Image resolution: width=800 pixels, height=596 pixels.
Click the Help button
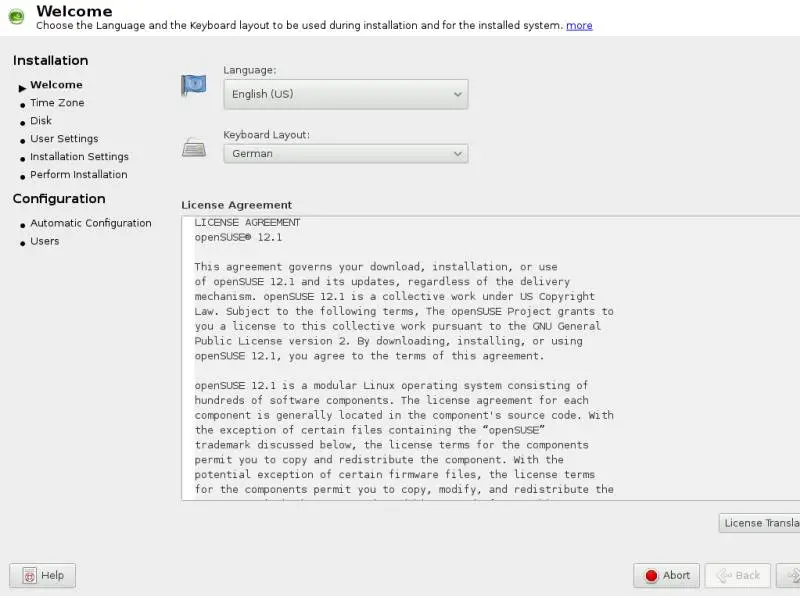42,576
